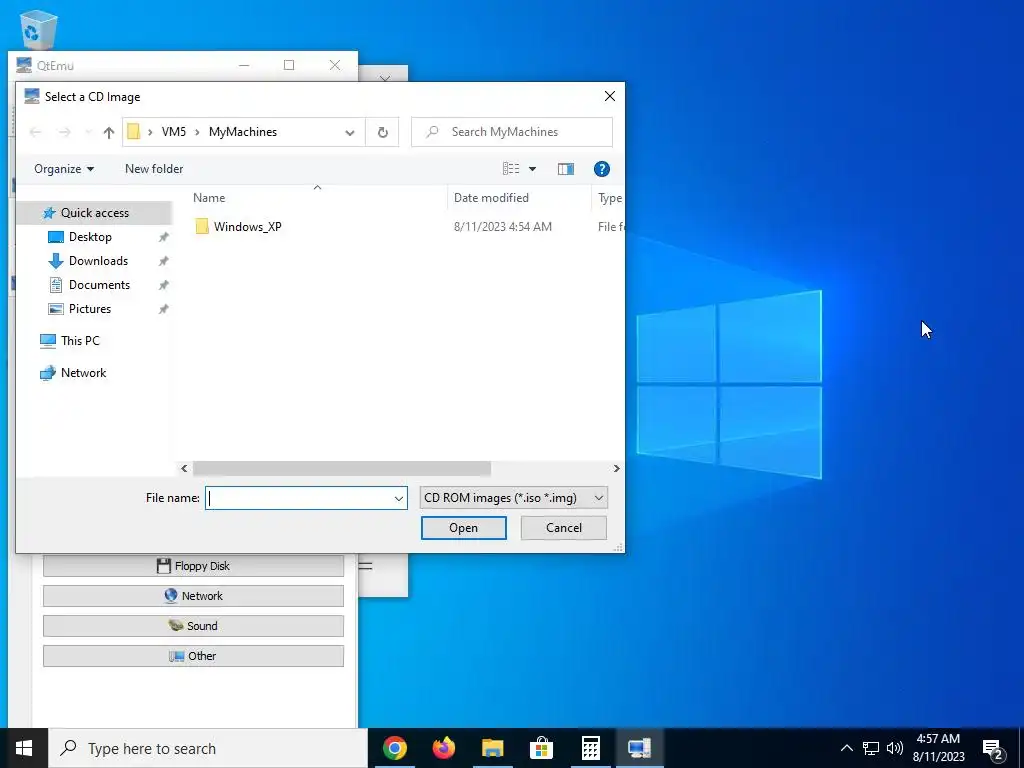The width and height of the screenshot is (1024, 768).
Task: Launch Firefox from taskbar
Action: tap(443, 748)
